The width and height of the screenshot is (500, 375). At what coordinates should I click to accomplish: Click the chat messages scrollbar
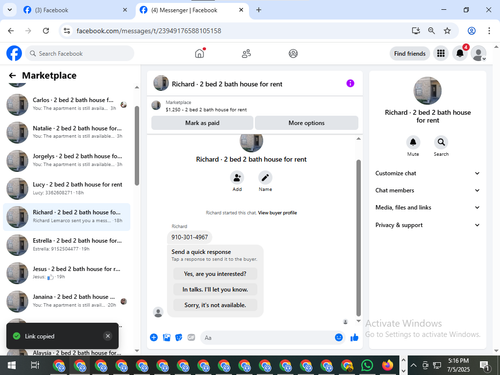click(x=359, y=238)
